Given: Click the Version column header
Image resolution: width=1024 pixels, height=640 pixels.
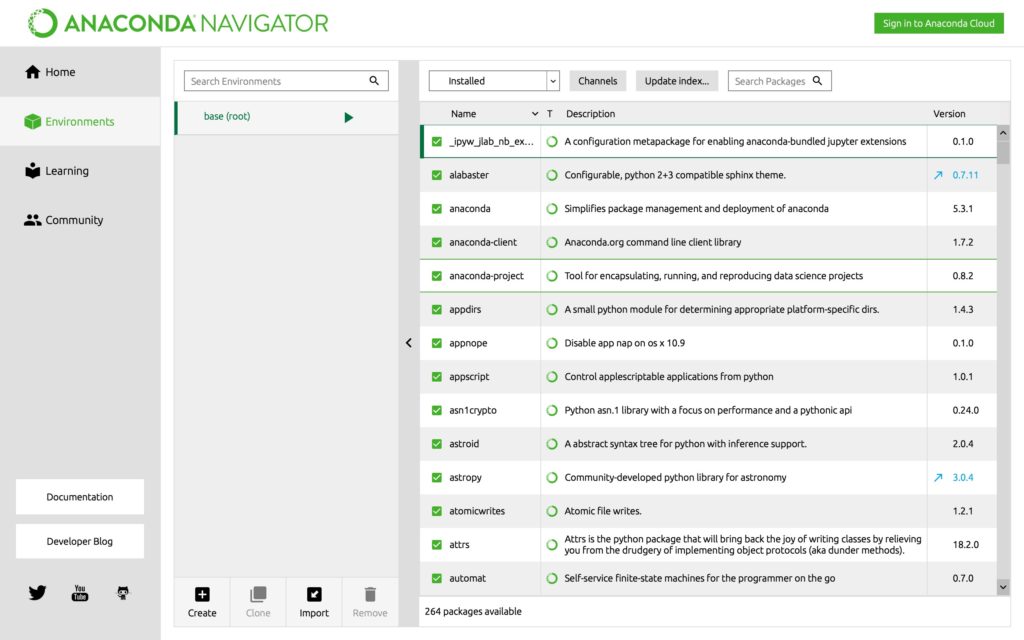Looking at the screenshot, I should pyautogui.click(x=949, y=114).
